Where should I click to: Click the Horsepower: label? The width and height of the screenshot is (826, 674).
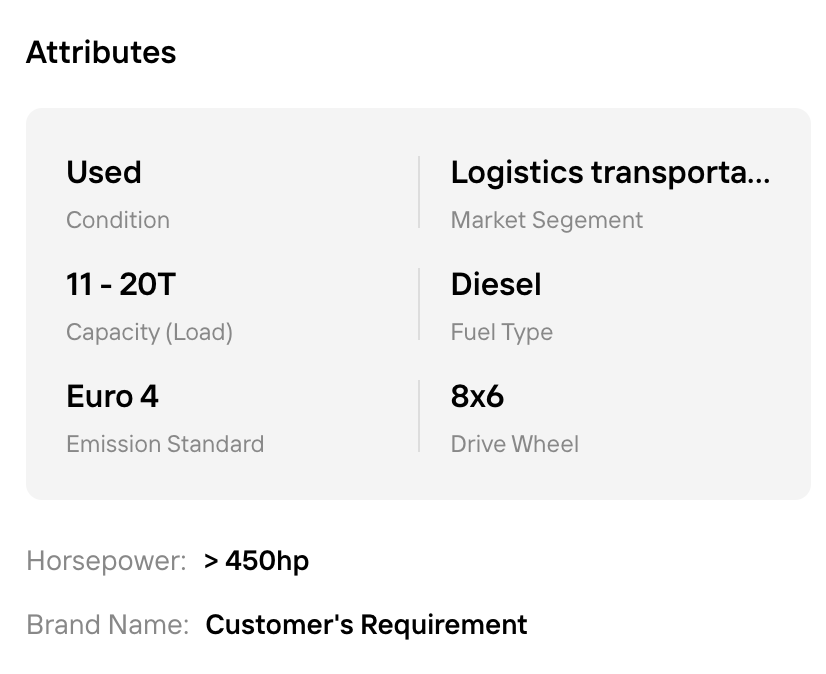tap(106, 561)
